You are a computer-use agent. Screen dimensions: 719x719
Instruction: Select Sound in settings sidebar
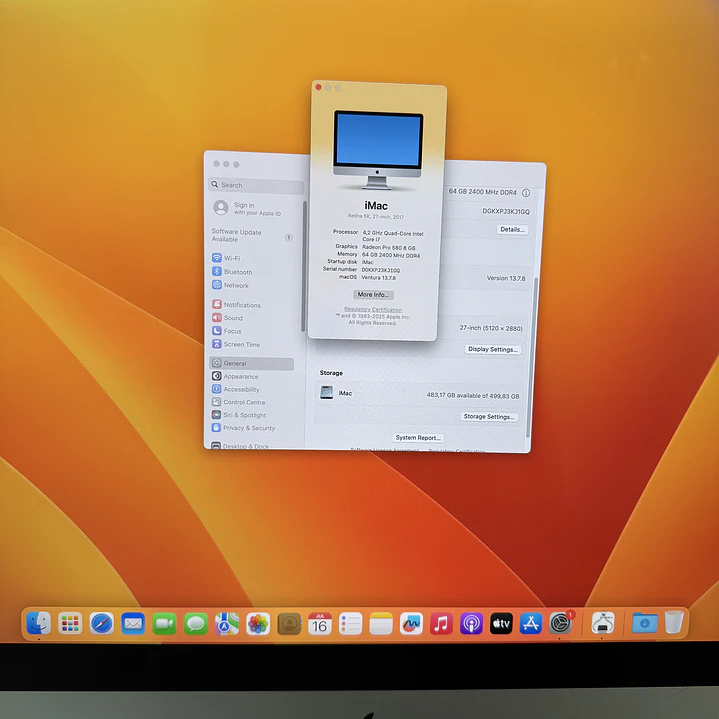pos(228,318)
